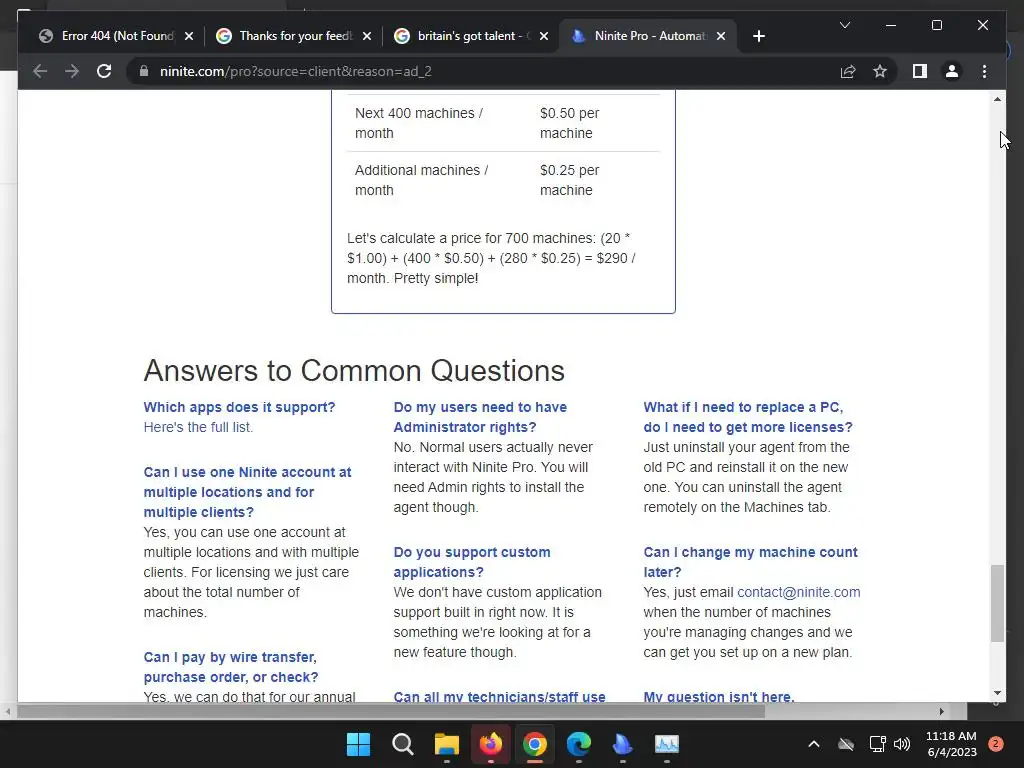Image resolution: width=1024 pixels, height=768 pixels.
Task: Click 'Do my users need to have Administrator rights?'
Action: click(480, 417)
